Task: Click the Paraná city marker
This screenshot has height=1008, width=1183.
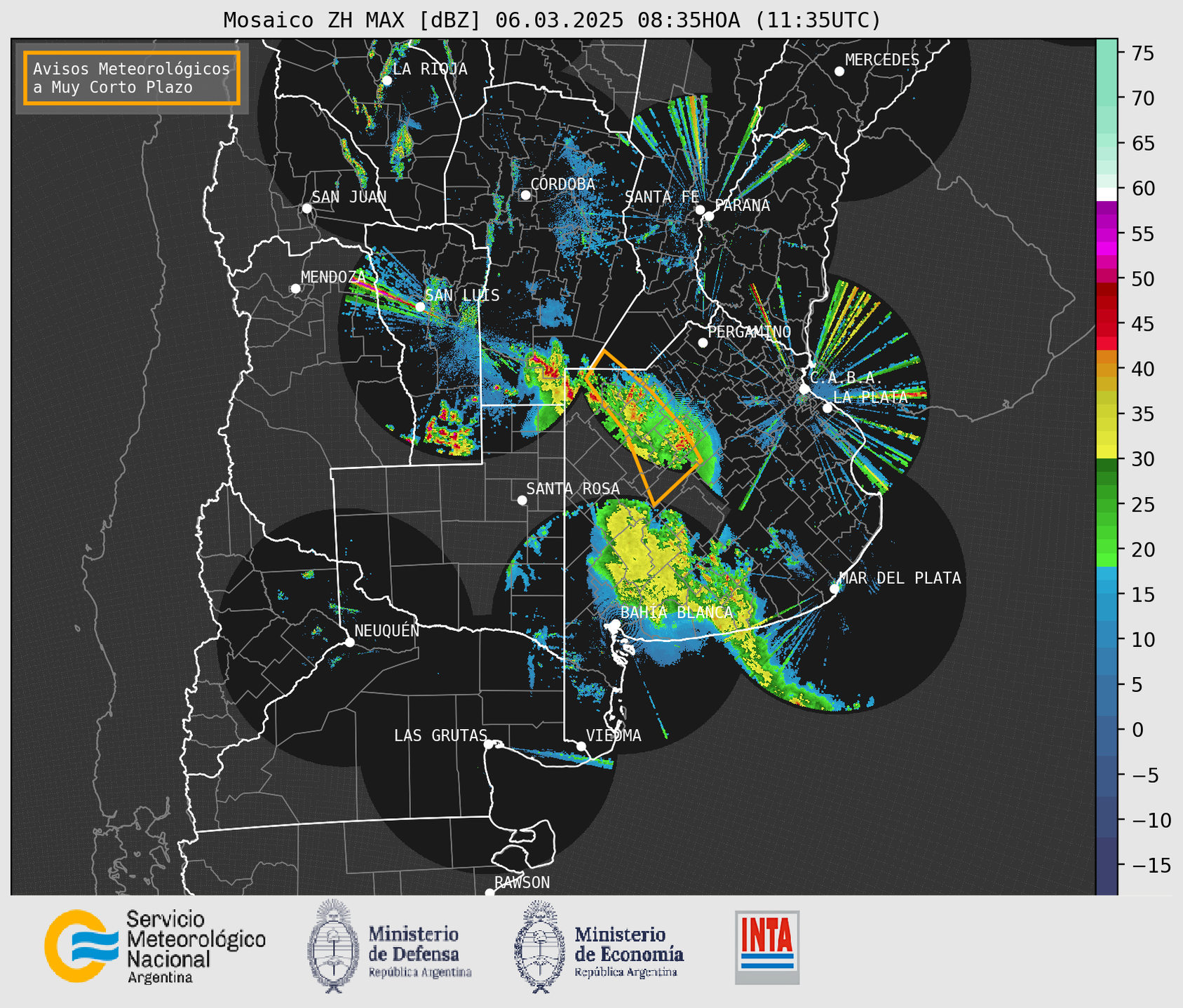Action: point(709,216)
